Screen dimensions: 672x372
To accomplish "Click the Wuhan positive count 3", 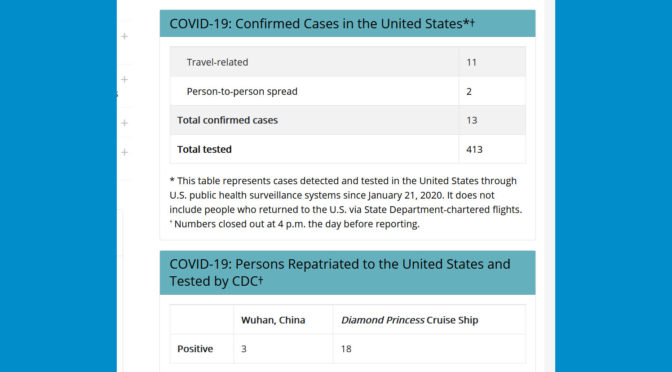I will tap(243, 349).
